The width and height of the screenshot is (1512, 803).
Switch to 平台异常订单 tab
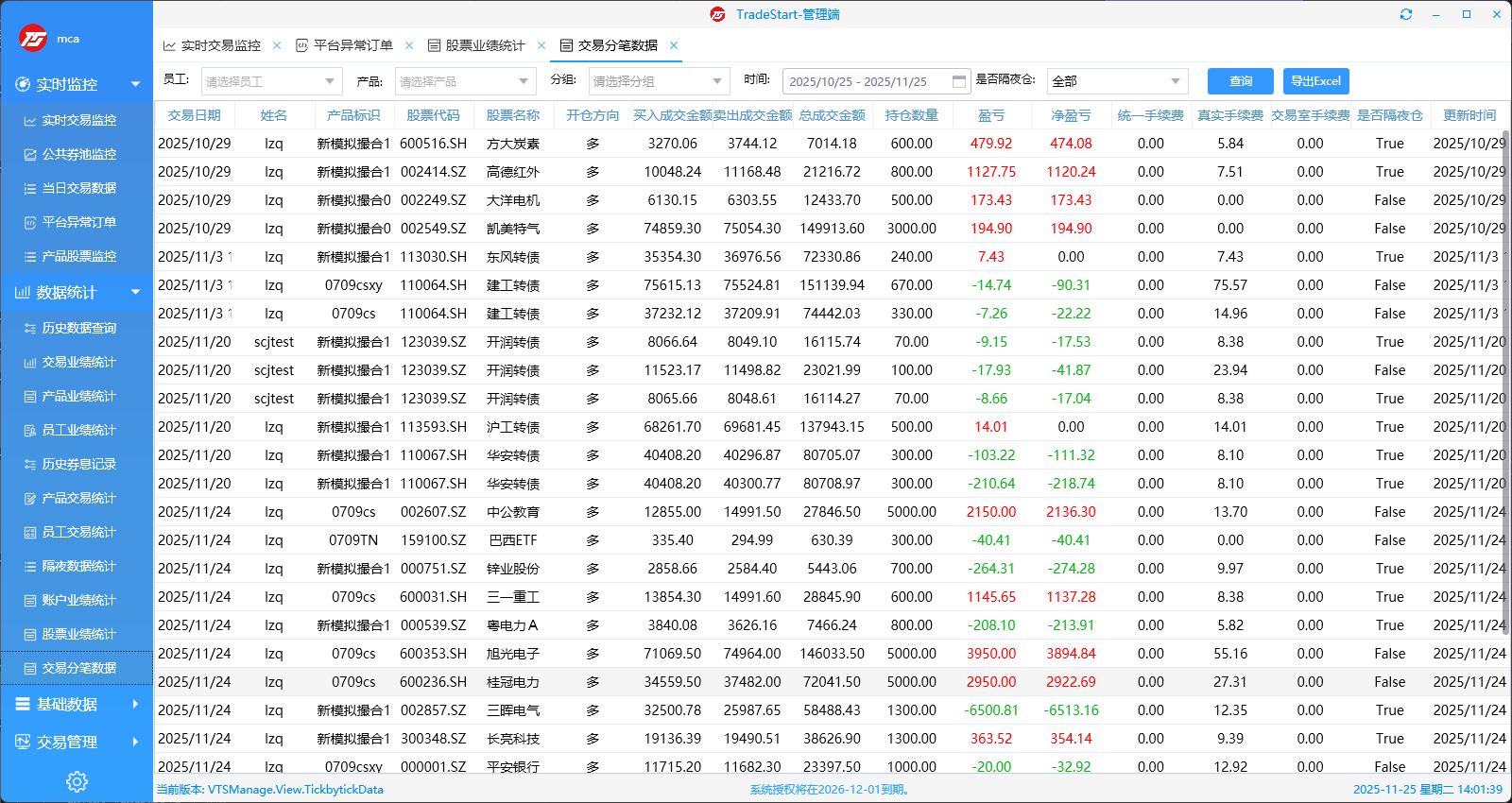coord(352,45)
